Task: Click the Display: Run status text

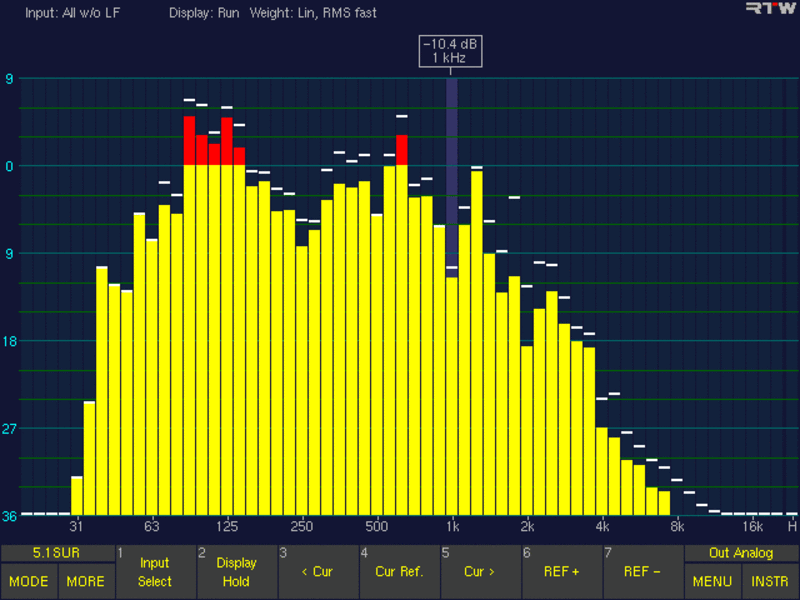Action: [204, 13]
